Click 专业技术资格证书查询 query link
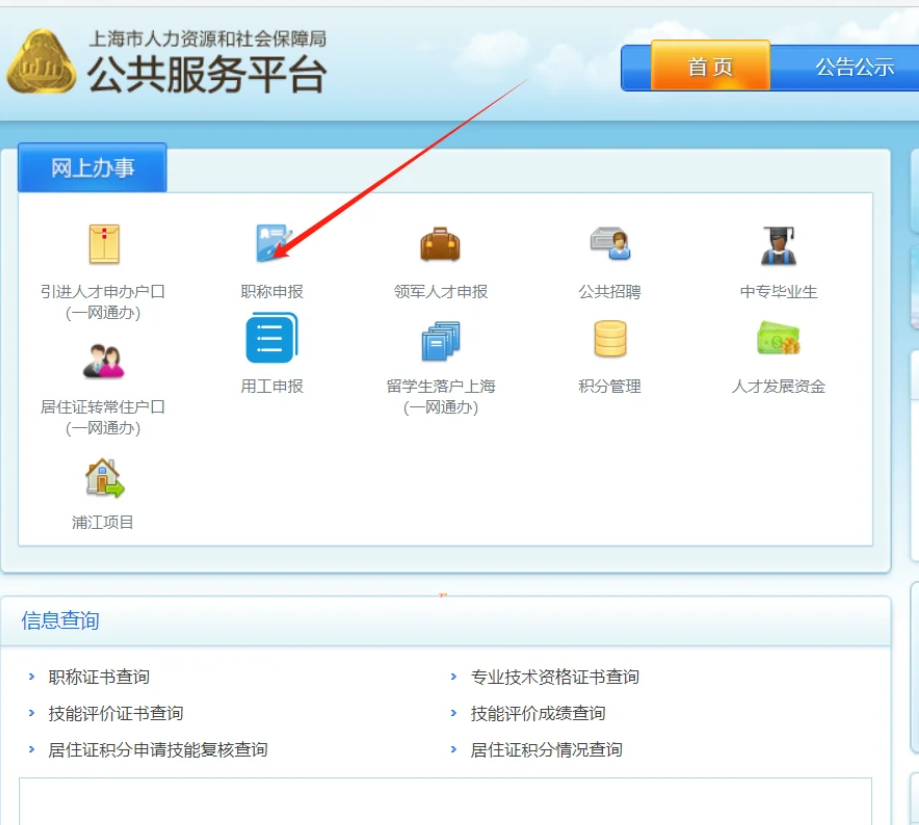Image resolution: width=919 pixels, height=825 pixels. 556,676
